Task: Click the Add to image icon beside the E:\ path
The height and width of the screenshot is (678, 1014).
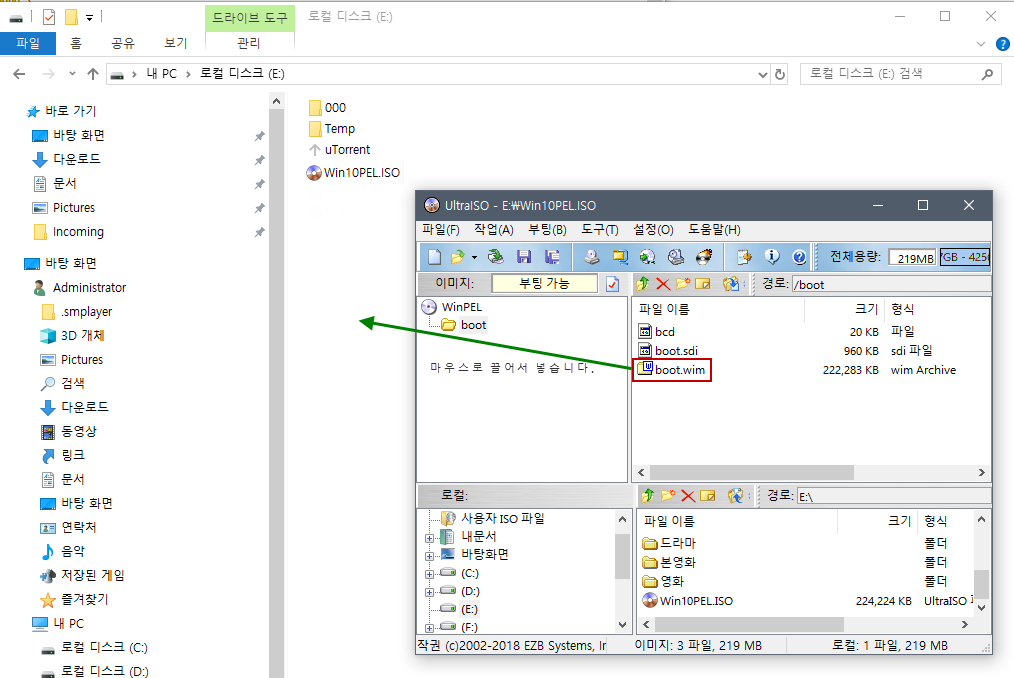Action: pyautogui.click(x=735, y=496)
